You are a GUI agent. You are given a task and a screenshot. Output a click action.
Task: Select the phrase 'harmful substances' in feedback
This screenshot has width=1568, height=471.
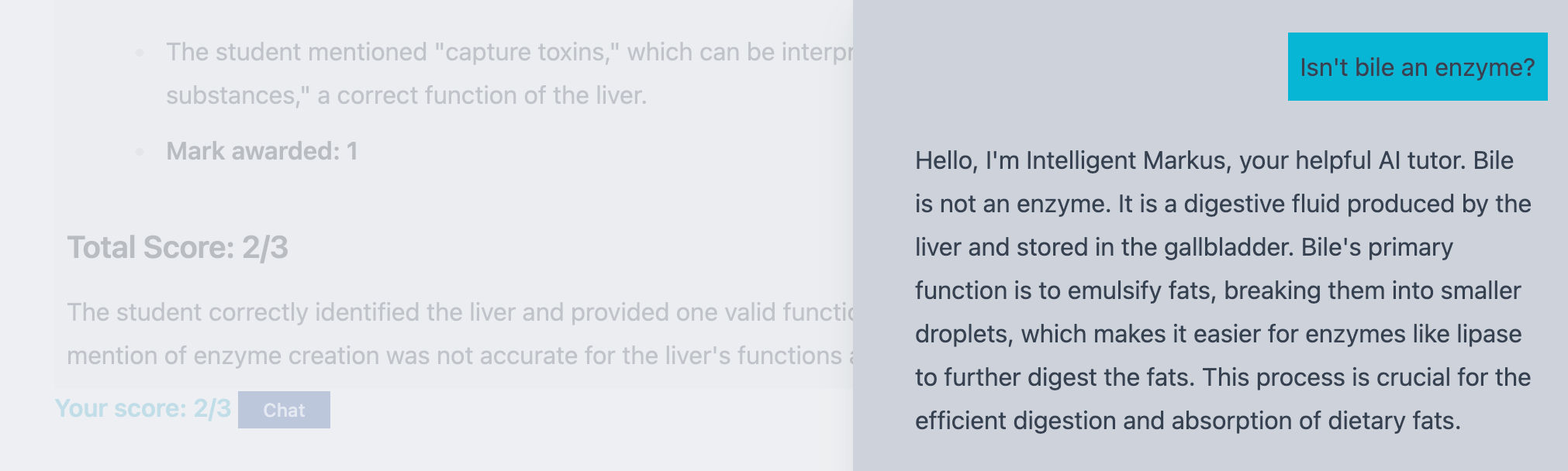[233, 95]
